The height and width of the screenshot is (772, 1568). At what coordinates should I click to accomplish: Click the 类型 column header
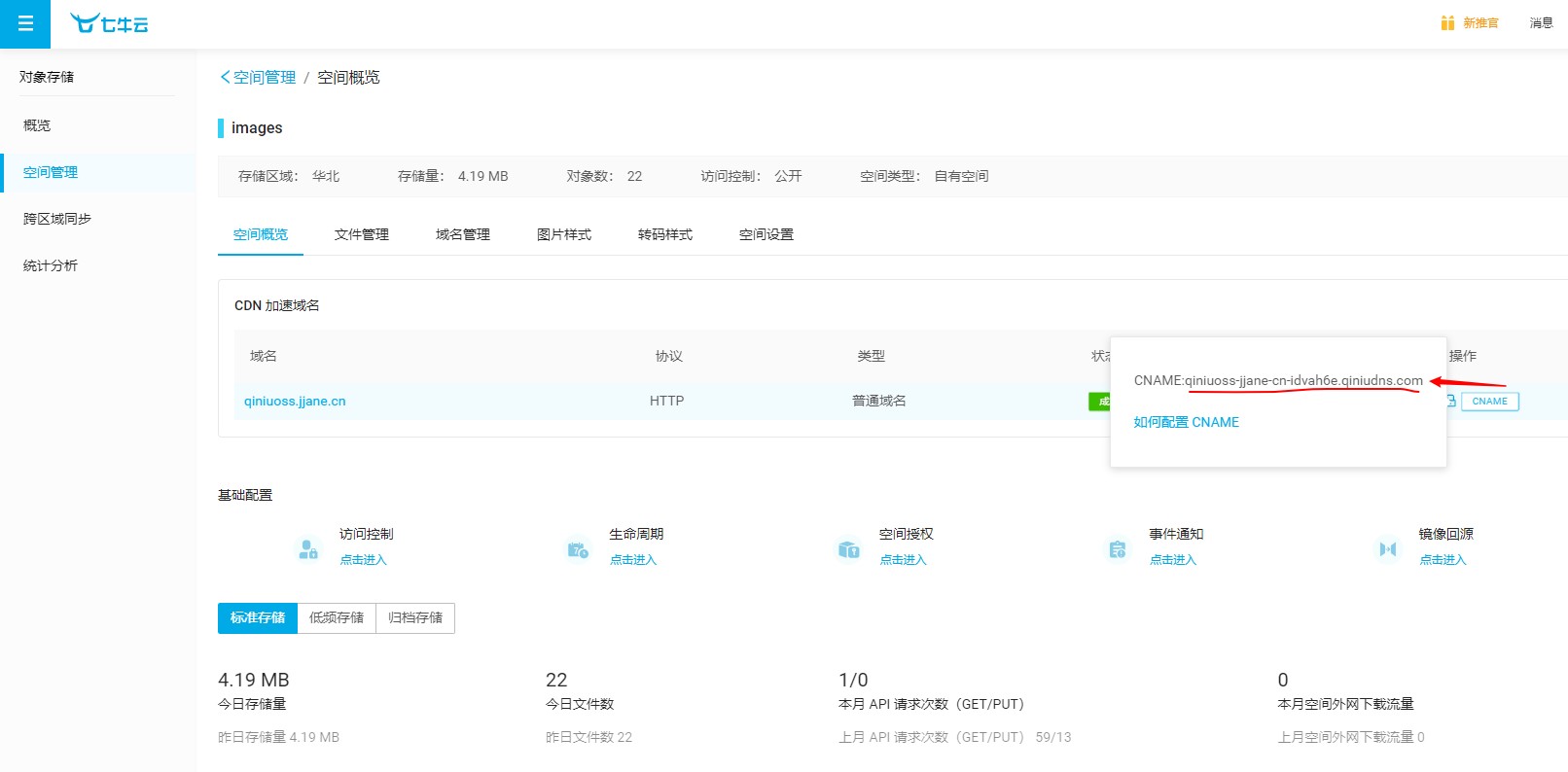click(872, 356)
